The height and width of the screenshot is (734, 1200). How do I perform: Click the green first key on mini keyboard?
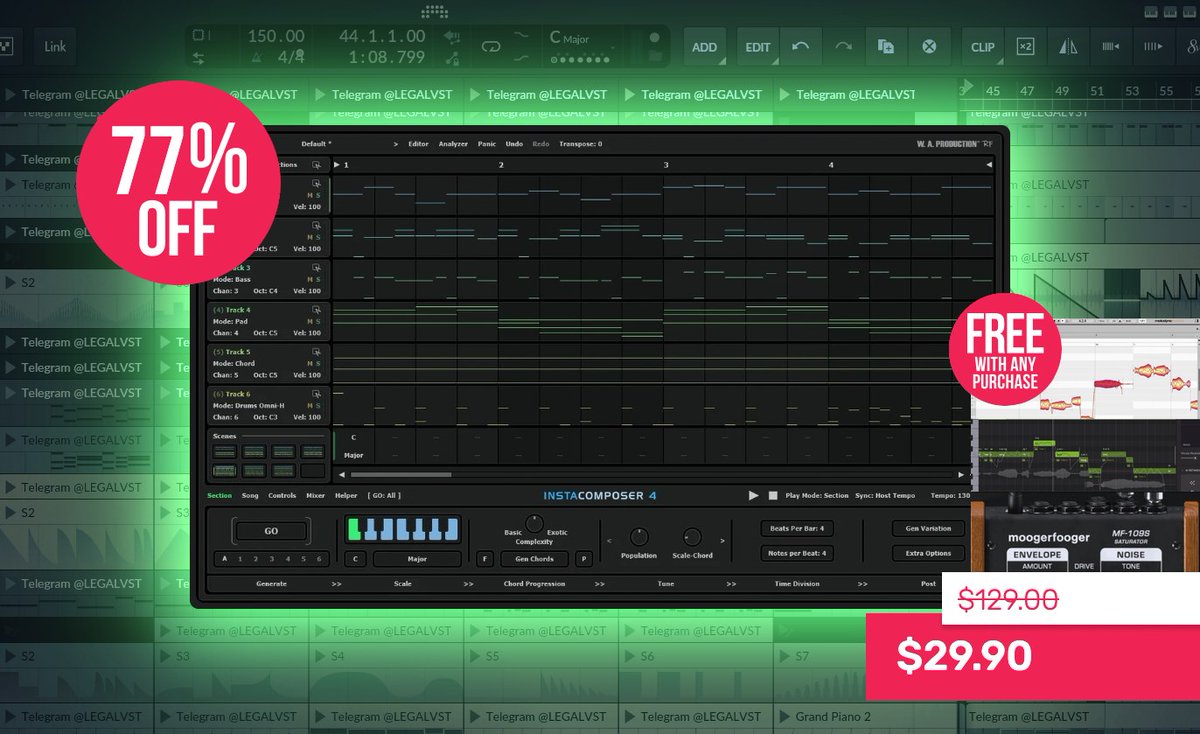pyautogui.click(x=353, y=529)
